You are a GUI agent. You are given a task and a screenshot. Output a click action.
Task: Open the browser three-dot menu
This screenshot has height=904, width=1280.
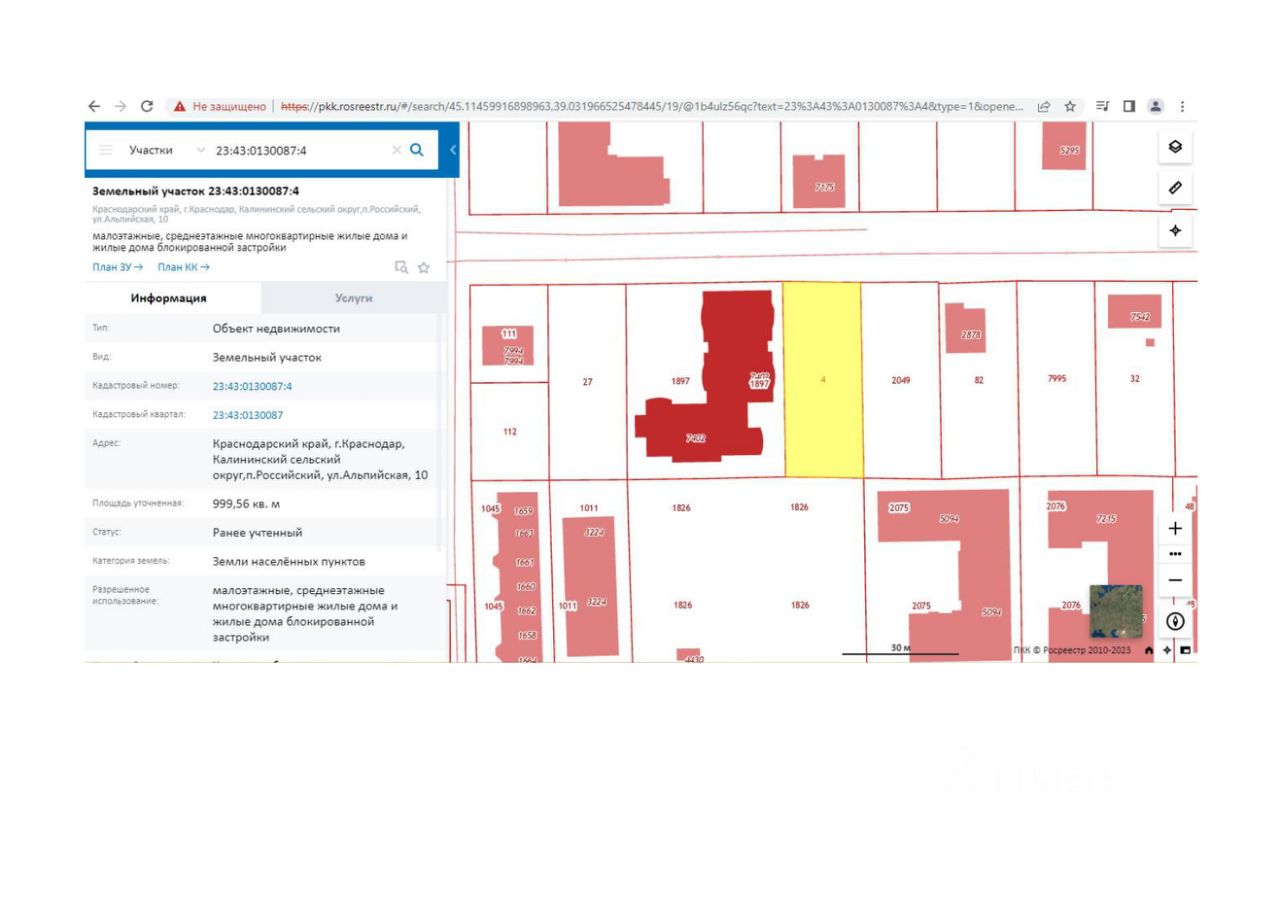[1183, 106]
